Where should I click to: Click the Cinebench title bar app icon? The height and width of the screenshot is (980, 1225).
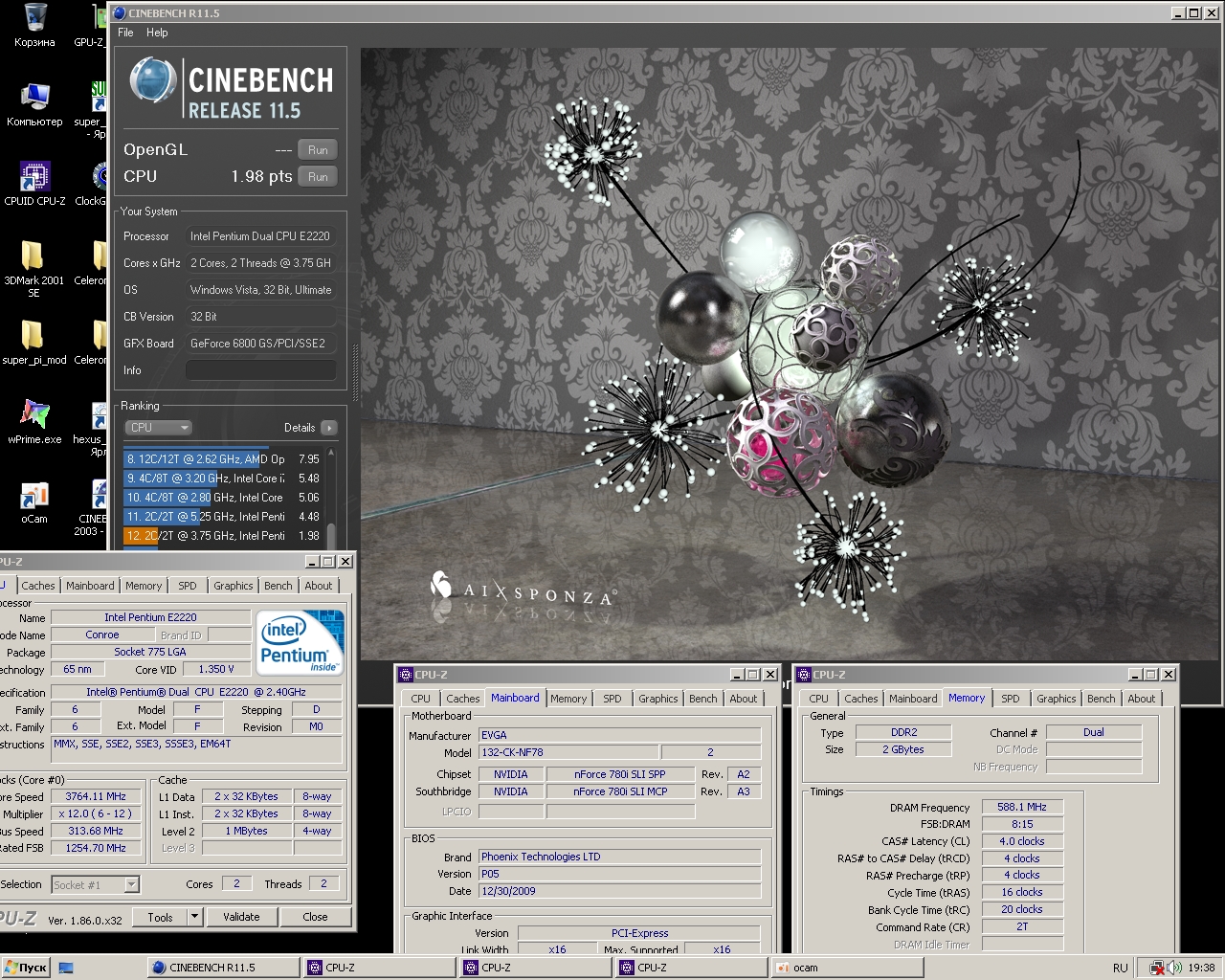(119, 13)
